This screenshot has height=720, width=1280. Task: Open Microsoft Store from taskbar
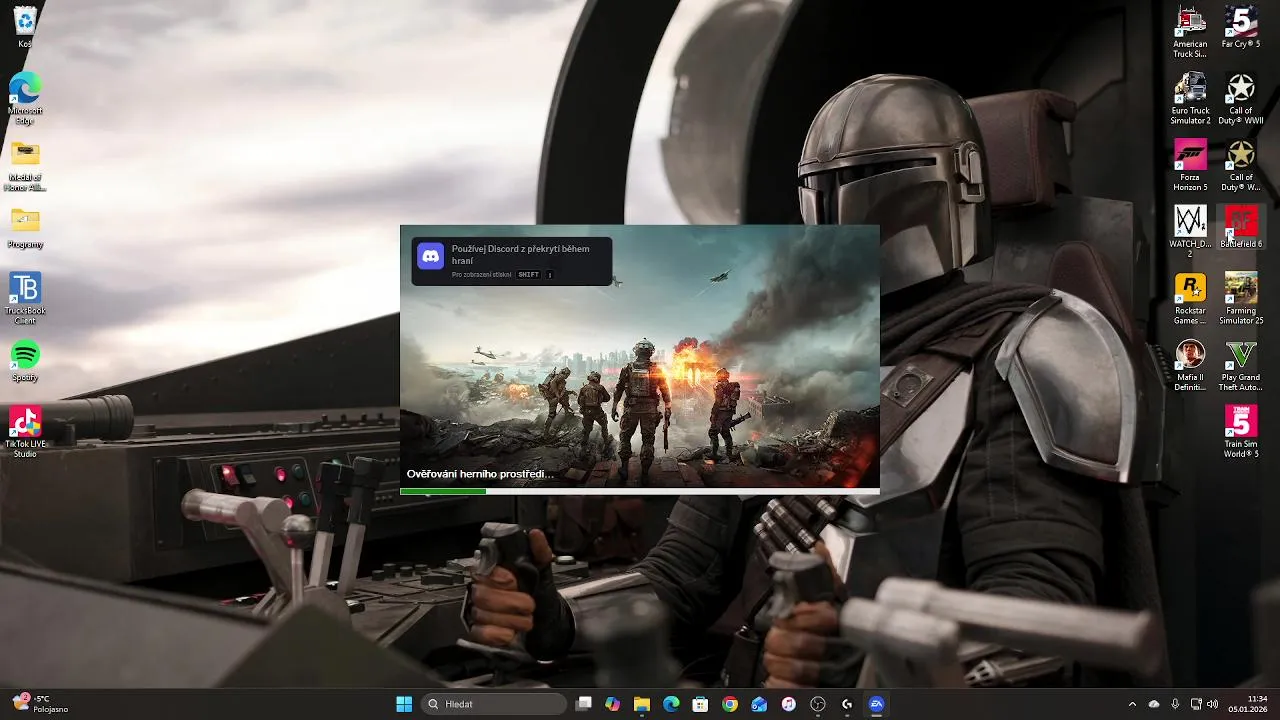701,704
